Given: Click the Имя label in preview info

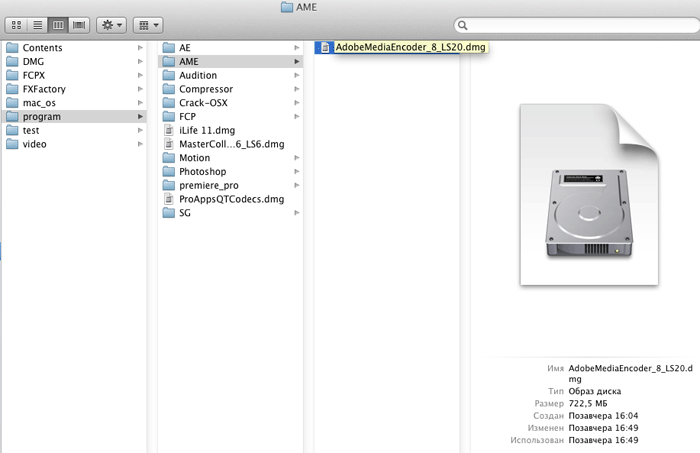Looking at the screenshot, I should pyautogui.click(x=555, y=369).
